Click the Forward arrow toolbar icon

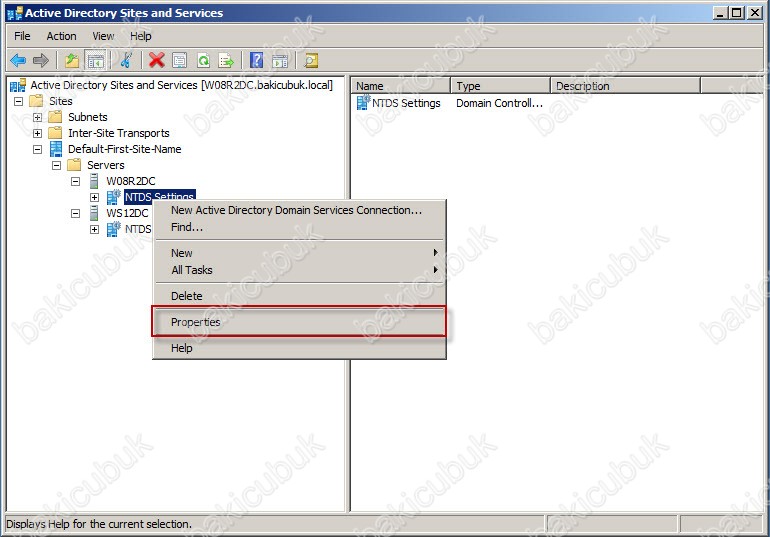click(41, 60)
